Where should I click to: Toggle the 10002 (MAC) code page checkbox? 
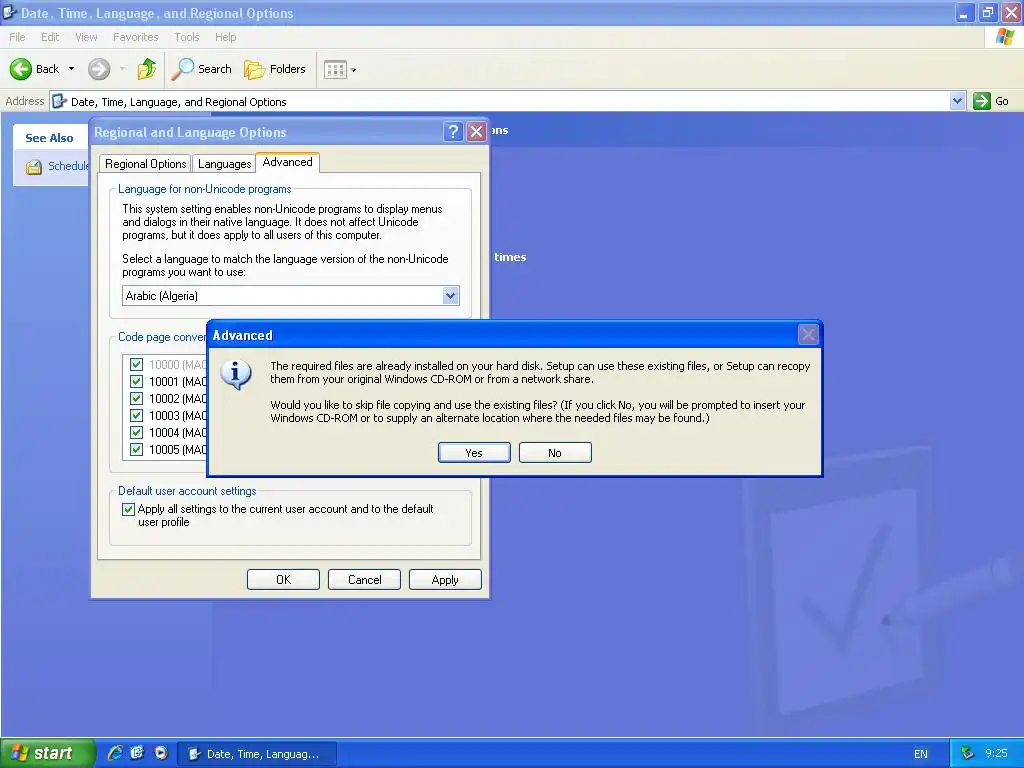(x=136, y=398)
